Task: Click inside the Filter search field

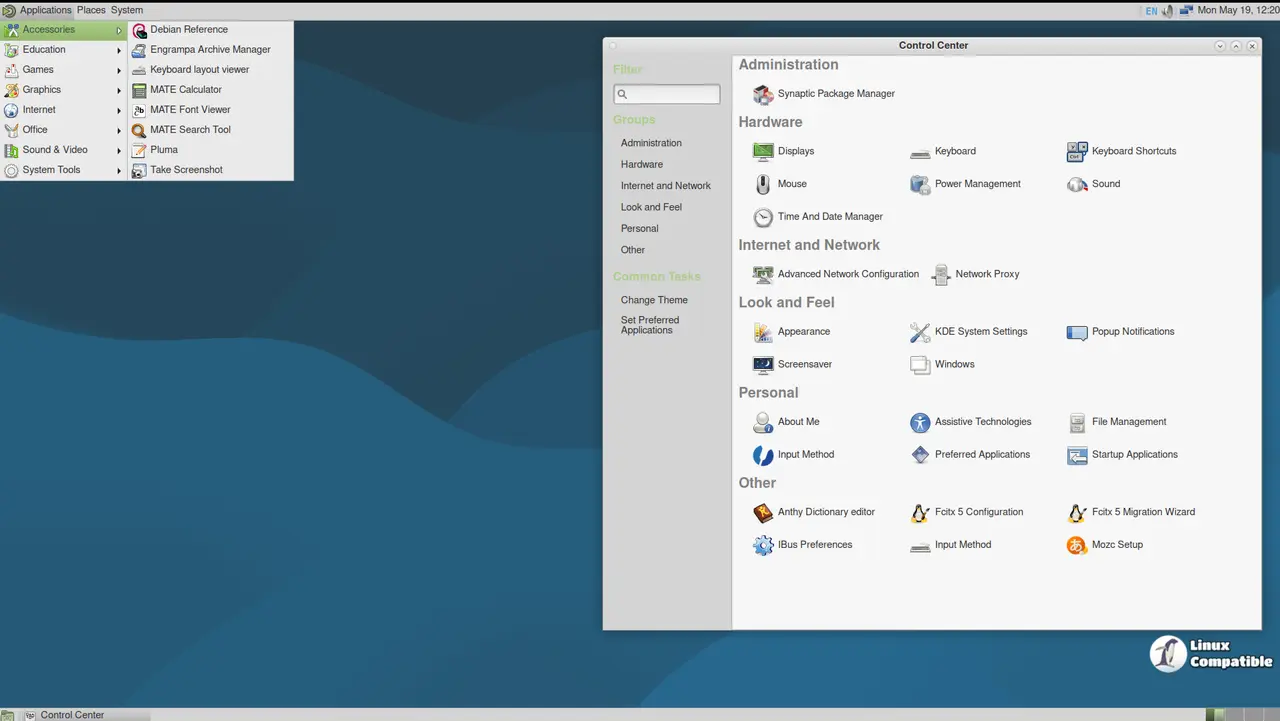Action: point(666,93)
